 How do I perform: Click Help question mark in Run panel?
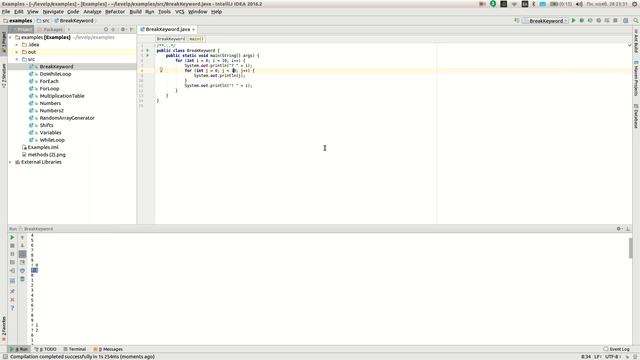tap(12, 308)
